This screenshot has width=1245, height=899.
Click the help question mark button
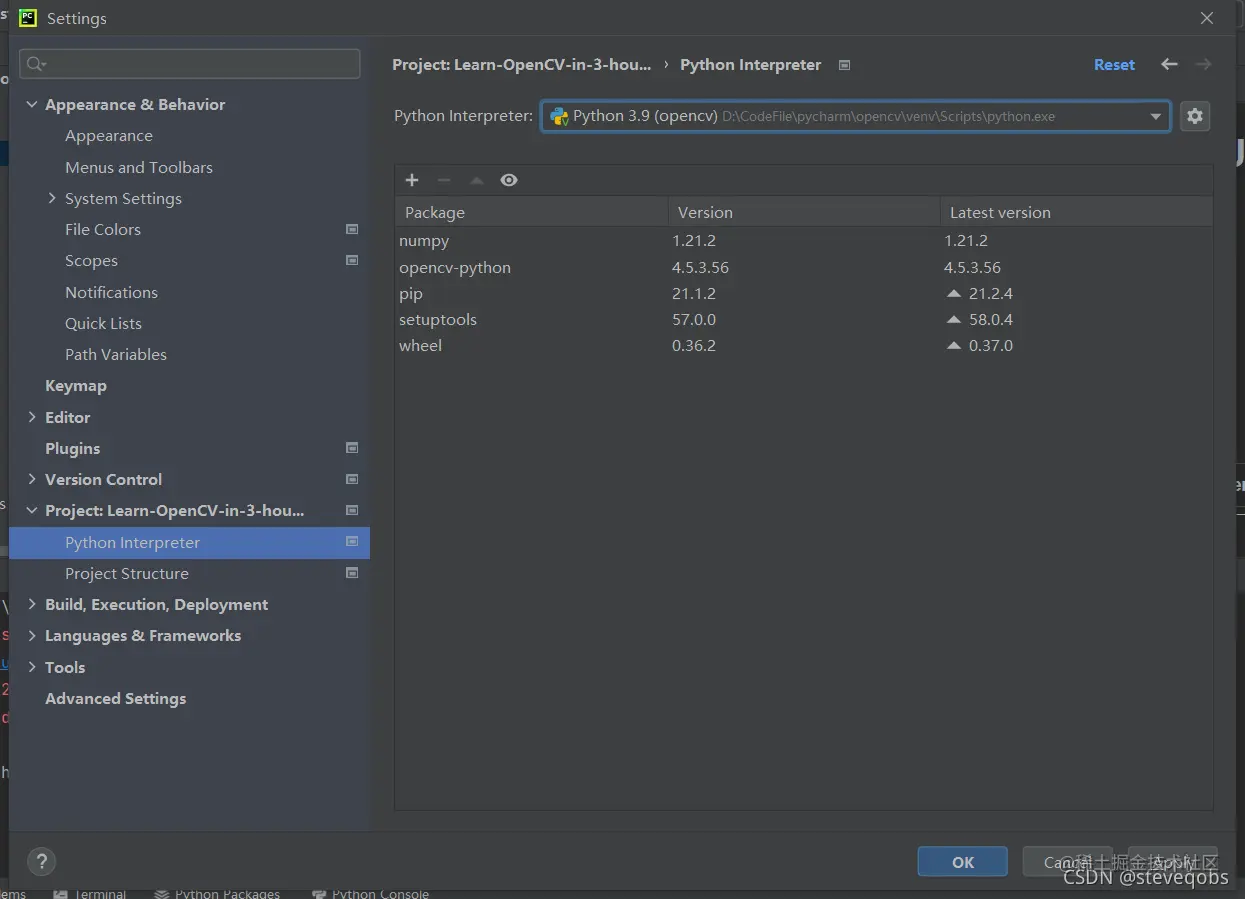pyautogui.click(x=41, y=861)
